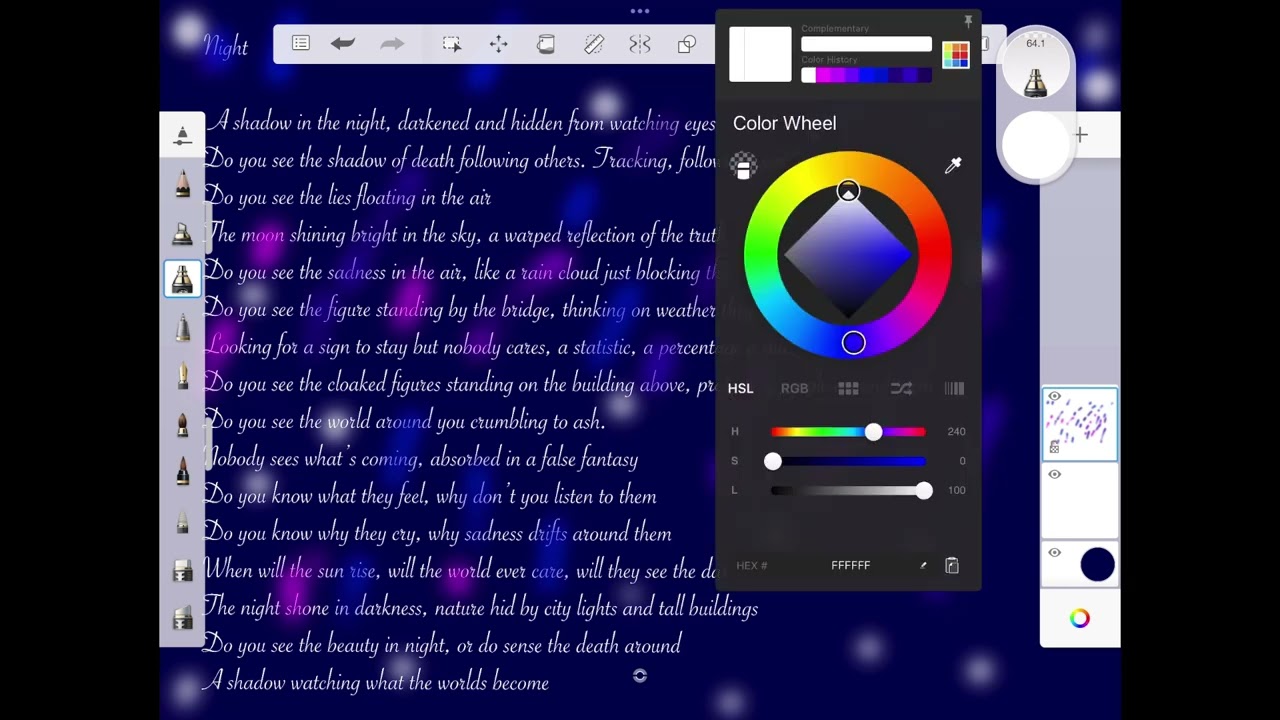Add a new layer with plus
This screenshot has width=1280, height=720.
1081,135
